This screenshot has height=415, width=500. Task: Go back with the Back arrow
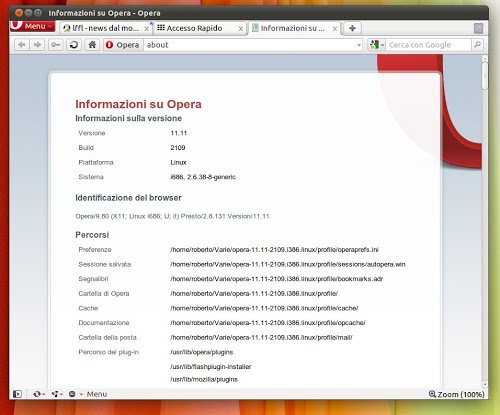[x=22, y=45]
